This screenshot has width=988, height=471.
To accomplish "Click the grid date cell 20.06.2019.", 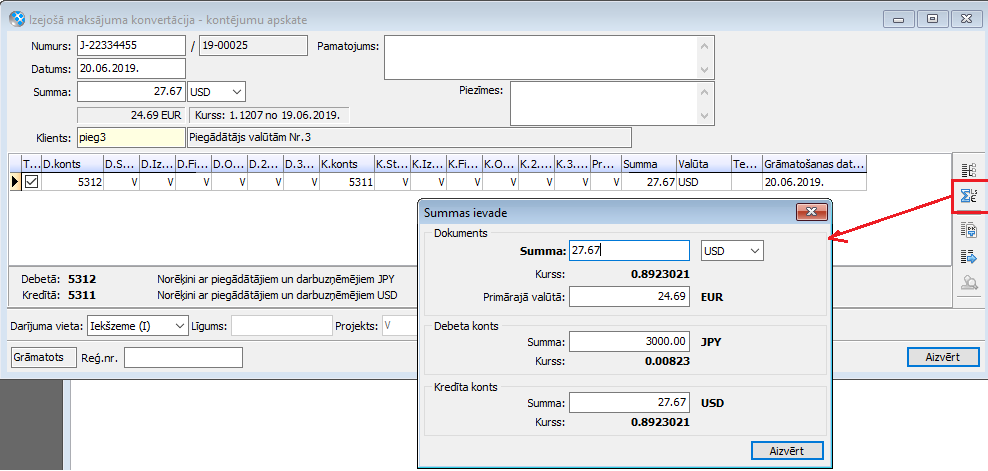I will point(814,182).
